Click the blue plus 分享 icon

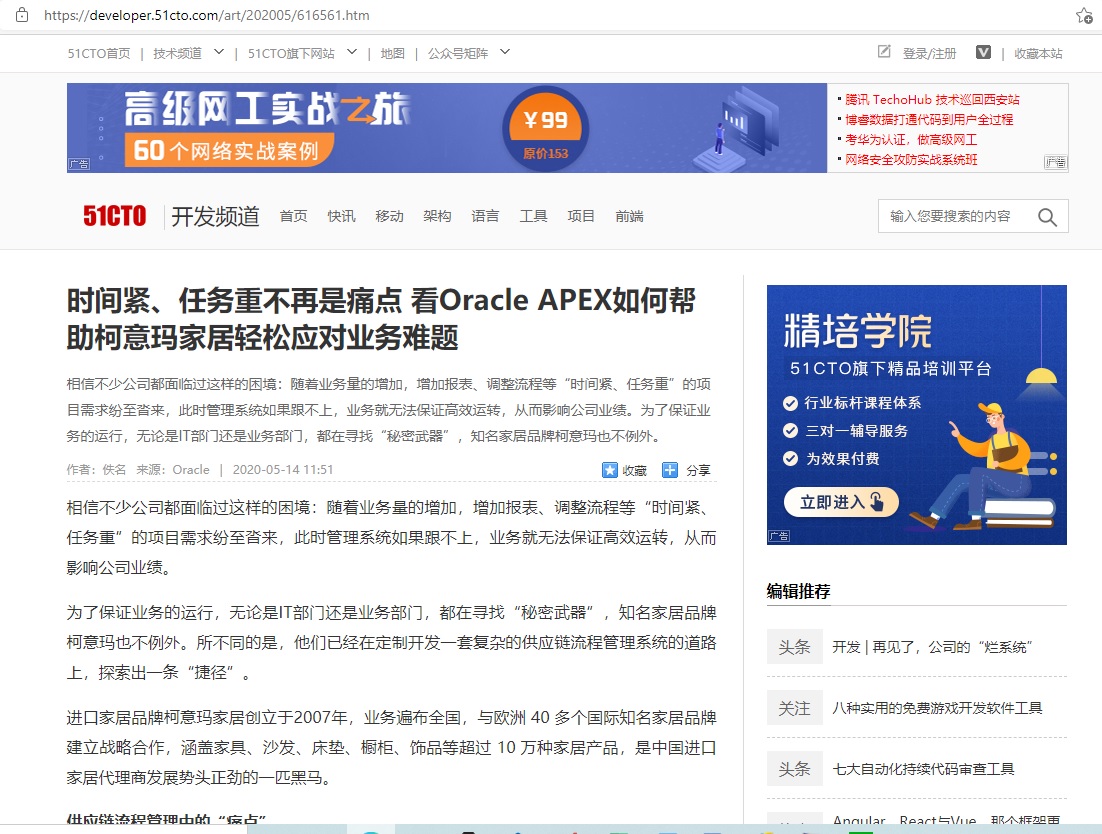670,469
